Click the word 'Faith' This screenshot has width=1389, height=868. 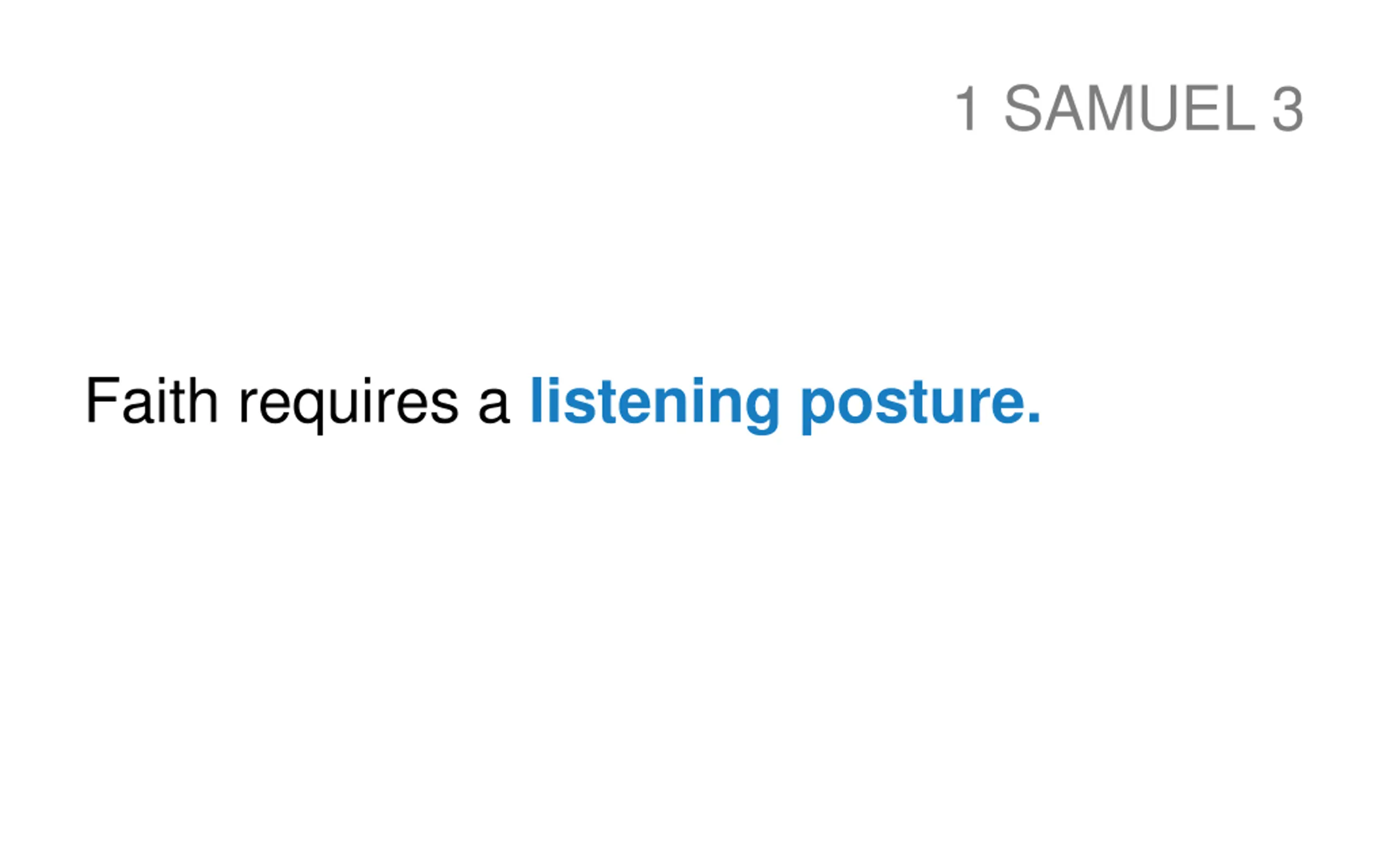(x=152, y=401)
